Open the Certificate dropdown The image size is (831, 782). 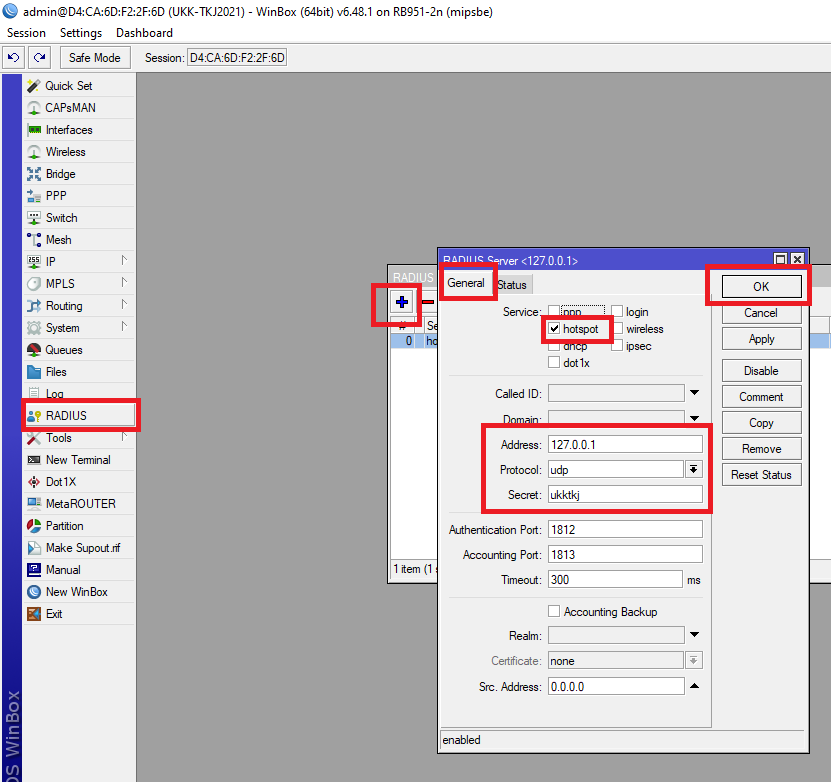[x=693, y=660]
